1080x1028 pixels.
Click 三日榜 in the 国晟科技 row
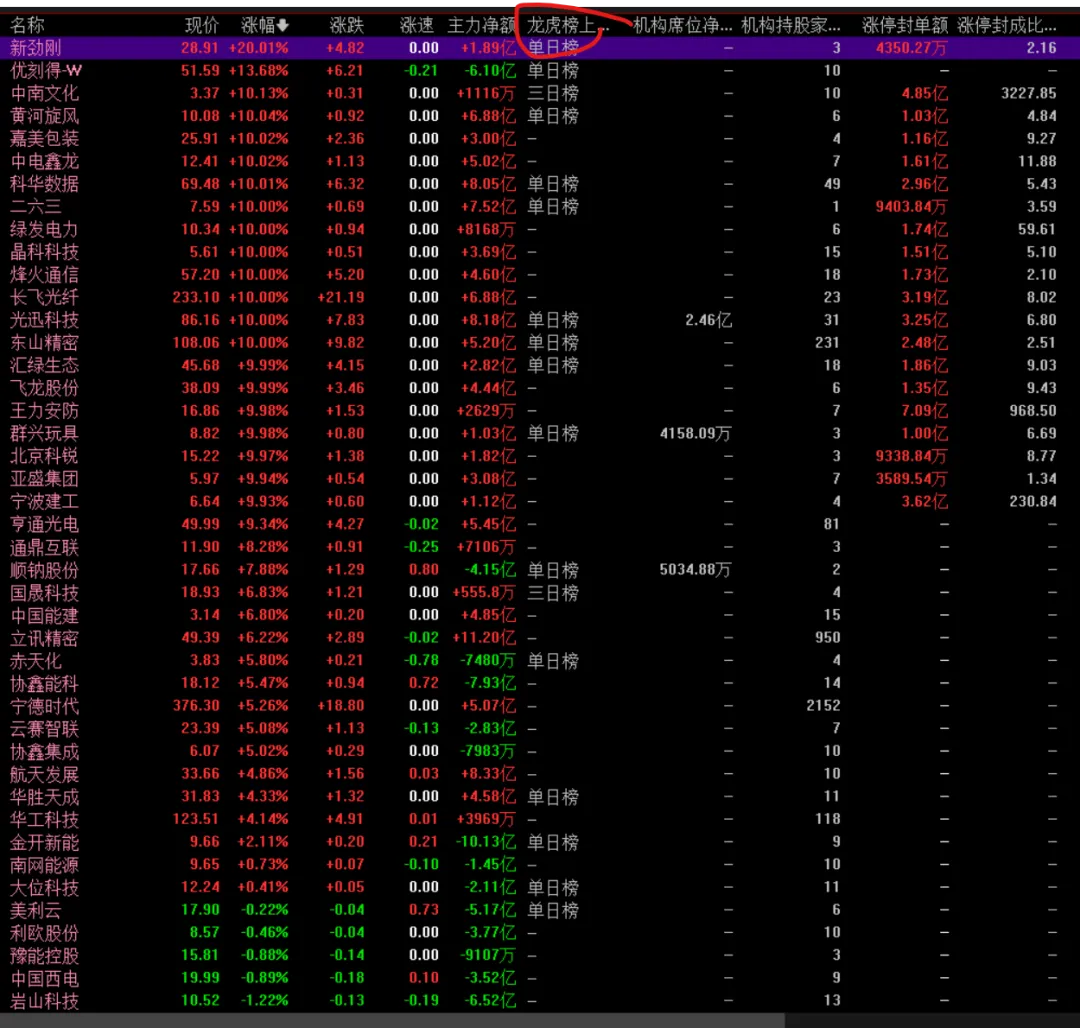pyautogui.click(x=553, y=593)
